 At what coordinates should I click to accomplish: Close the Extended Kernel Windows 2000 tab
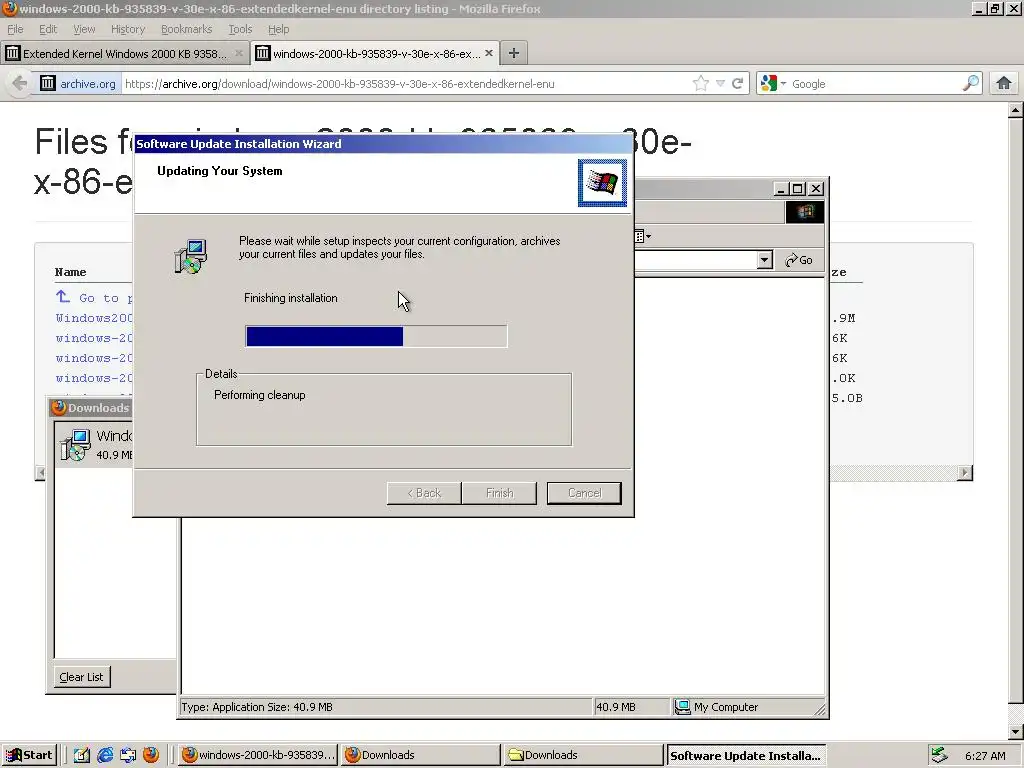[239, 54]
